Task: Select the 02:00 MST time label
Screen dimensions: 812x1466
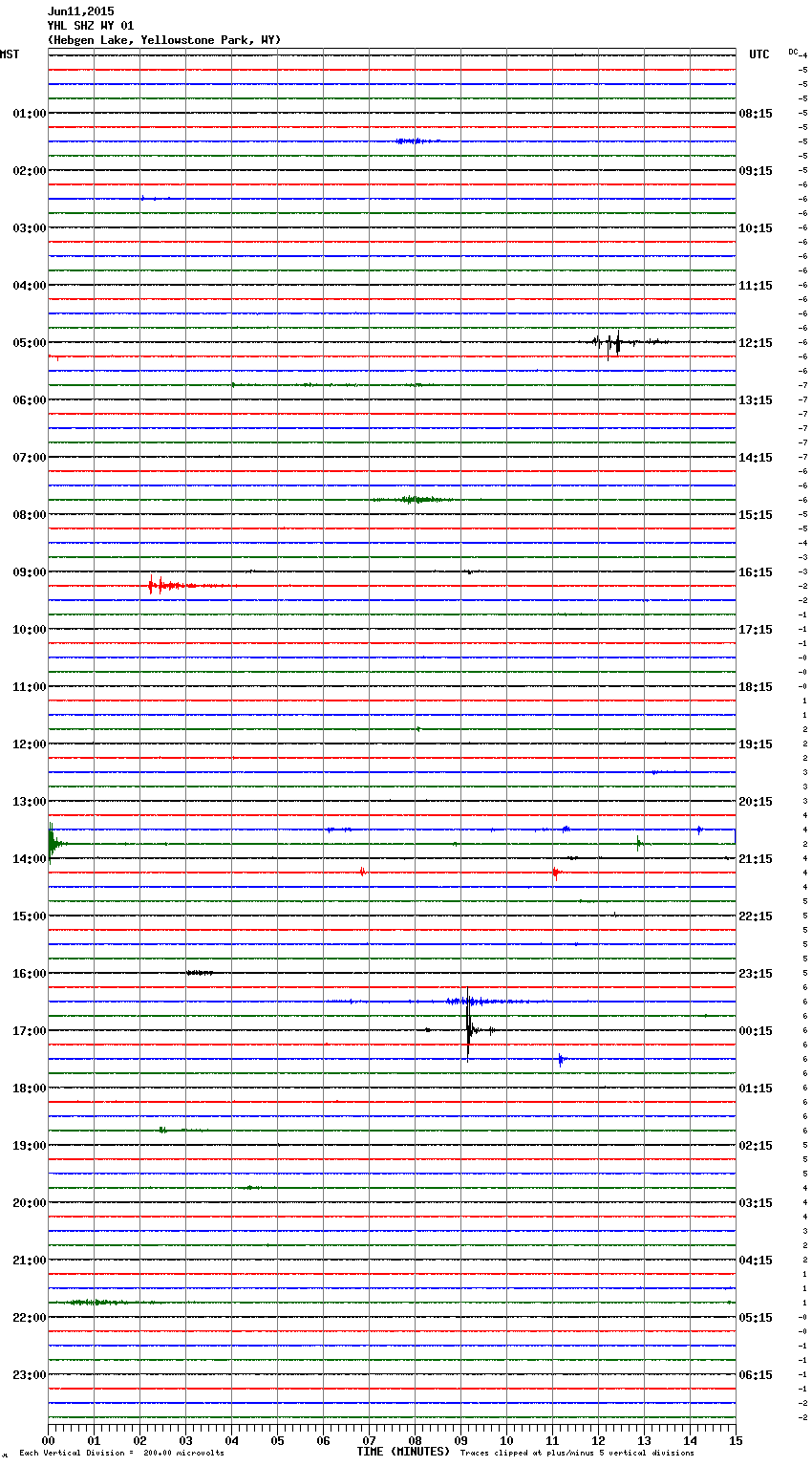Action: [x=30, y=171]
